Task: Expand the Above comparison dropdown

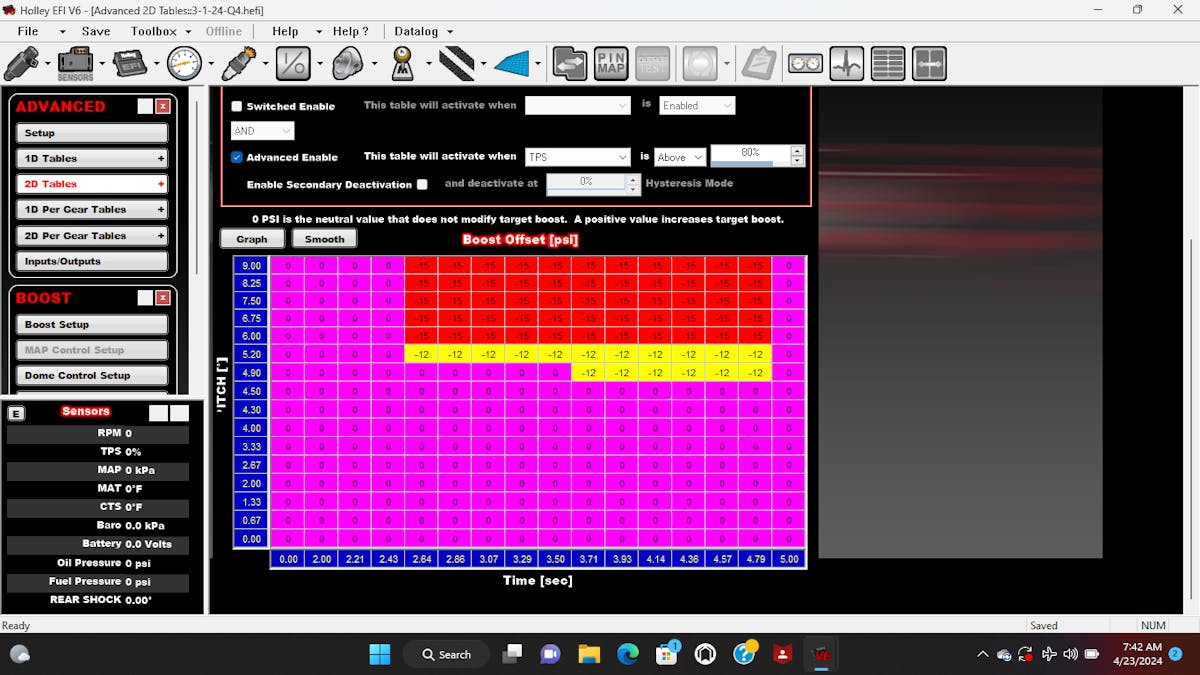Action: tap(680, 157)
